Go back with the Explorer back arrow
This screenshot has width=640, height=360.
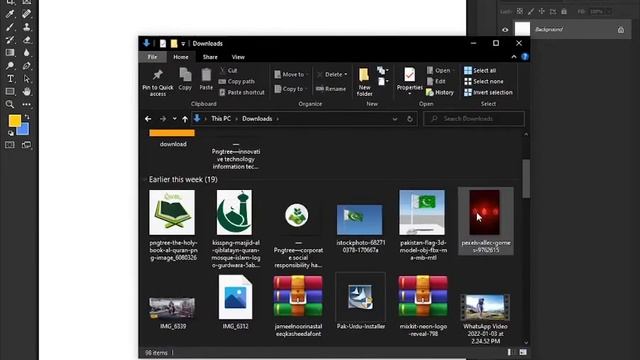click(x=148, y=119)
